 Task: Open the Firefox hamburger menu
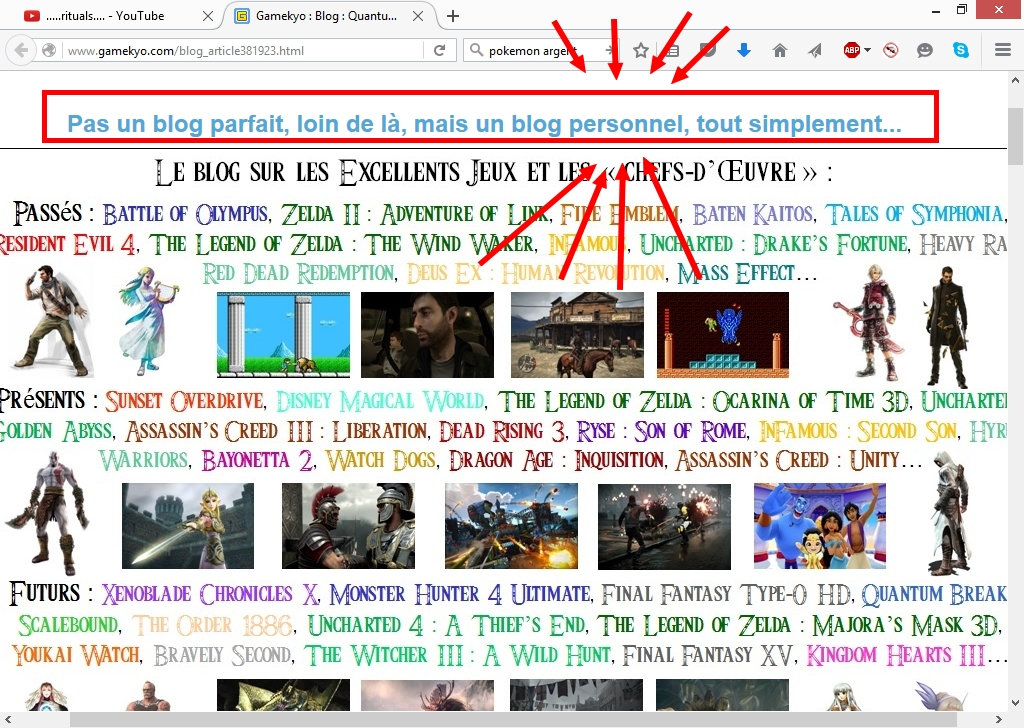1003,50
